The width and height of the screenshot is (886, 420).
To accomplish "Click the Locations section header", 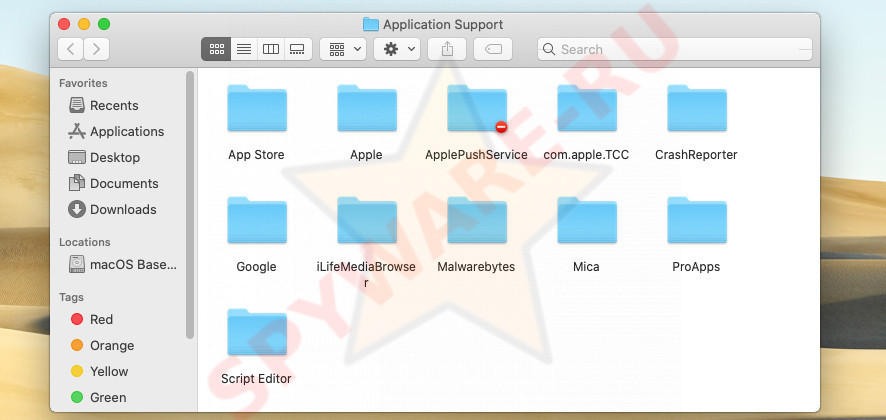I will [85, 242].
